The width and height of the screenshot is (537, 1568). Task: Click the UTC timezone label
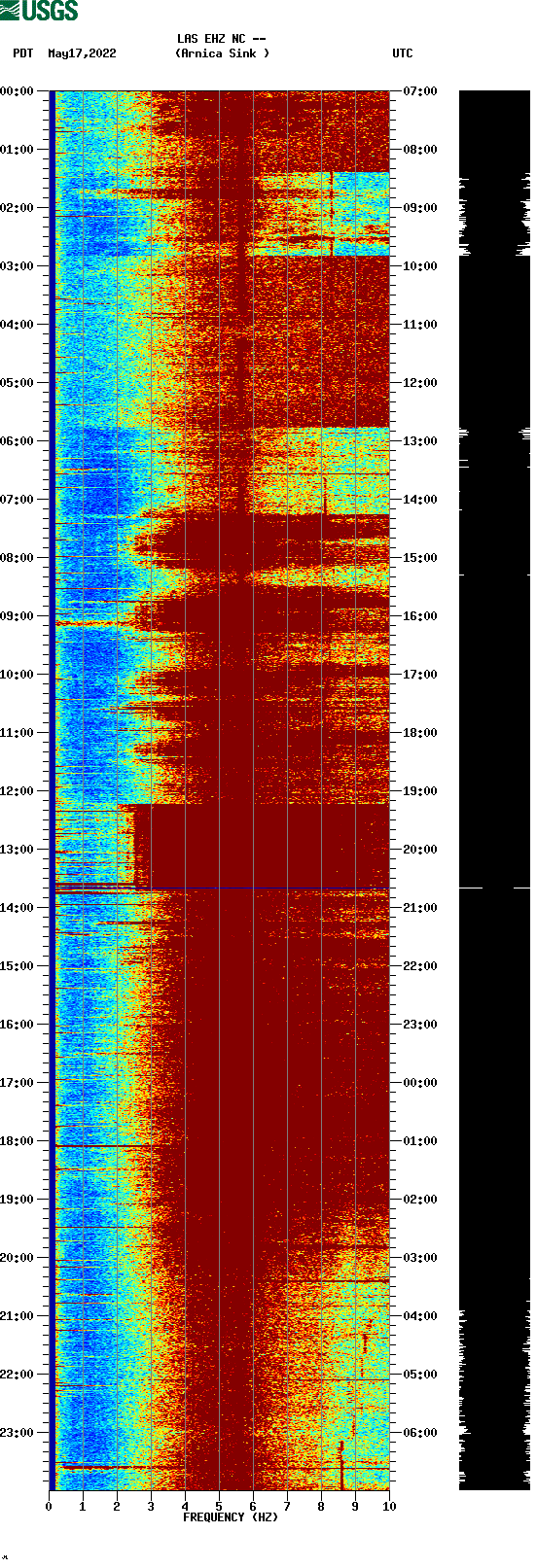pyautogui.click(x=403, y=53)
